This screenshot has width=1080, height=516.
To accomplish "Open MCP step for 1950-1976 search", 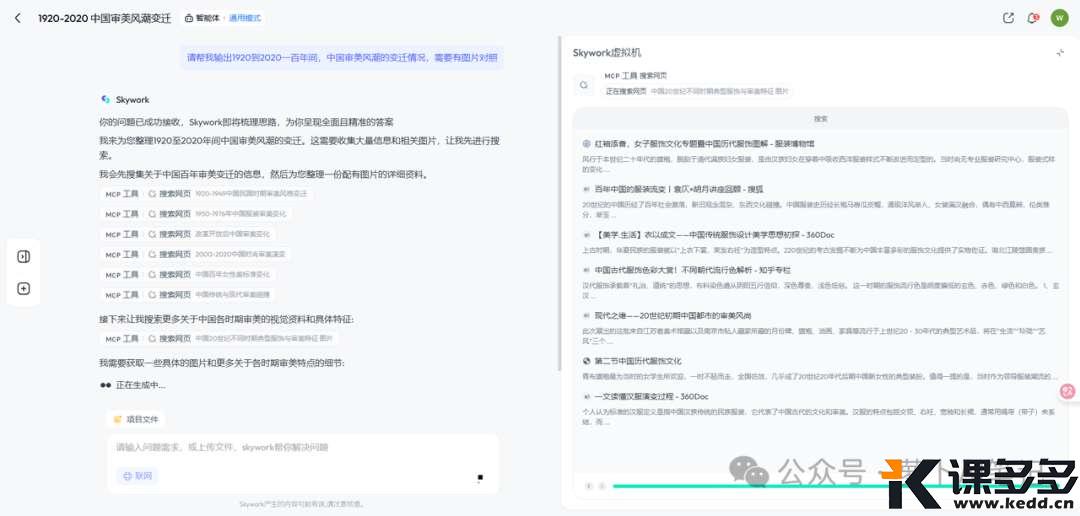I will point(196,214).
